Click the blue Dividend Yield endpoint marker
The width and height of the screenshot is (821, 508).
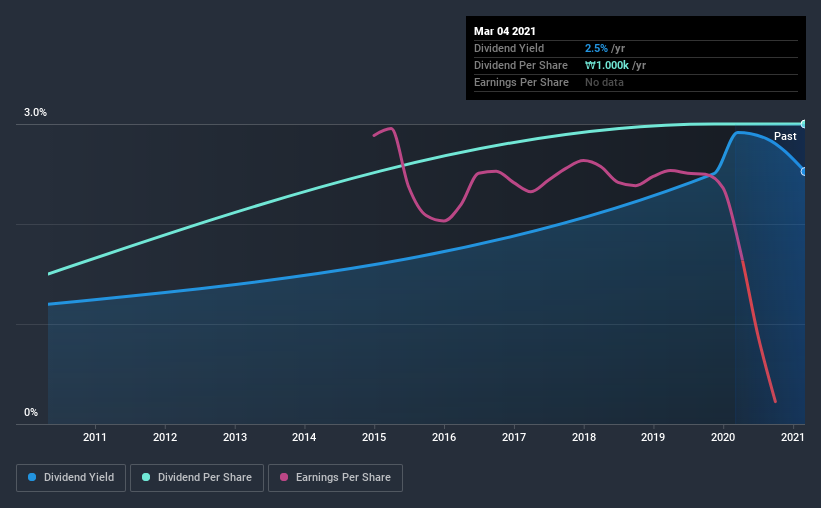click(803, 171)
